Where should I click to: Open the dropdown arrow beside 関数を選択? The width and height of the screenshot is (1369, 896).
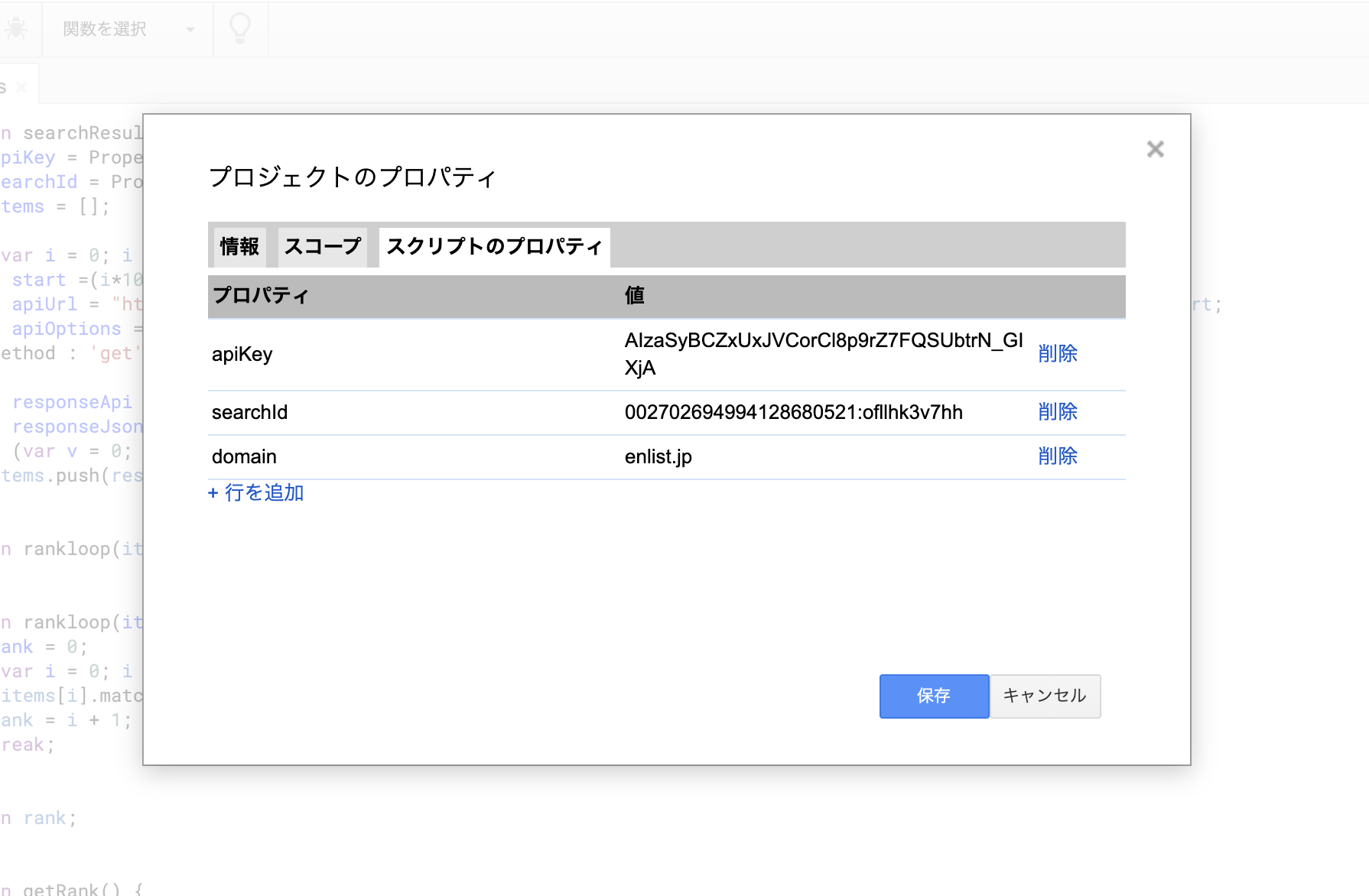click(190, 29)
